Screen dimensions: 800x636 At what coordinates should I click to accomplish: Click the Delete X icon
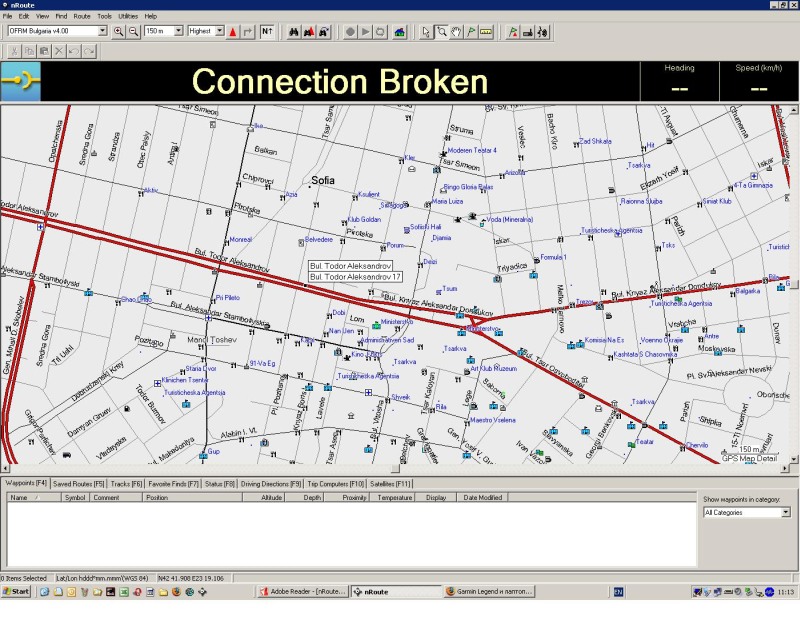(59, 51)
